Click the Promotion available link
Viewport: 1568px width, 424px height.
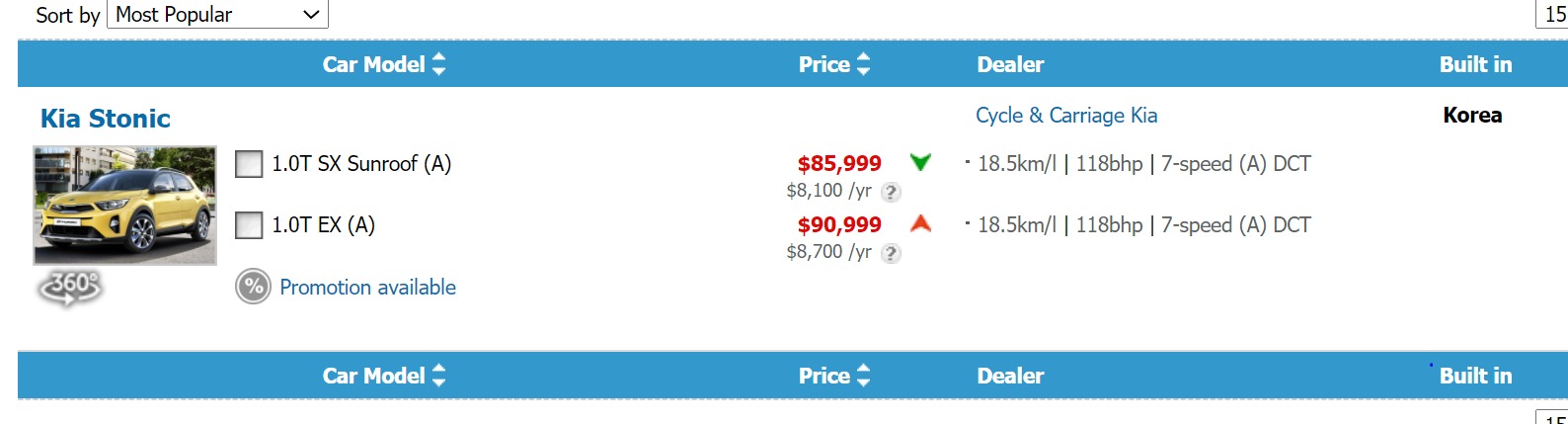tap(367, 288)
